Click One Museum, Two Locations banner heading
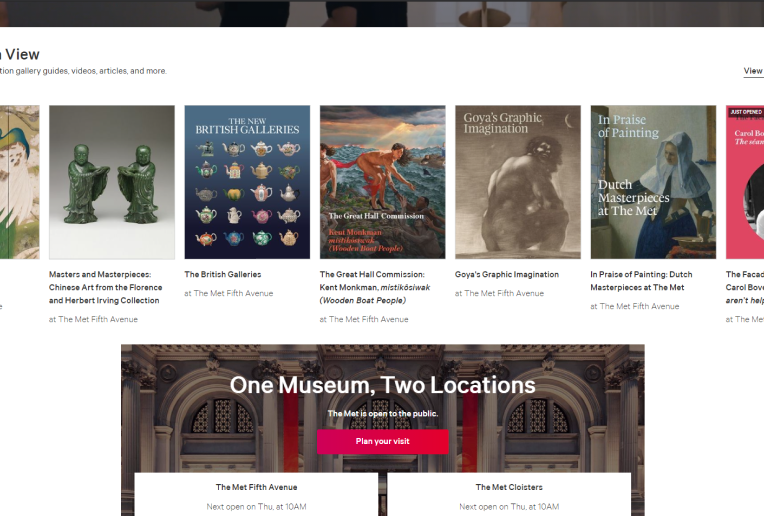Screen dimensions: 764x516 [x=382, y=385]
